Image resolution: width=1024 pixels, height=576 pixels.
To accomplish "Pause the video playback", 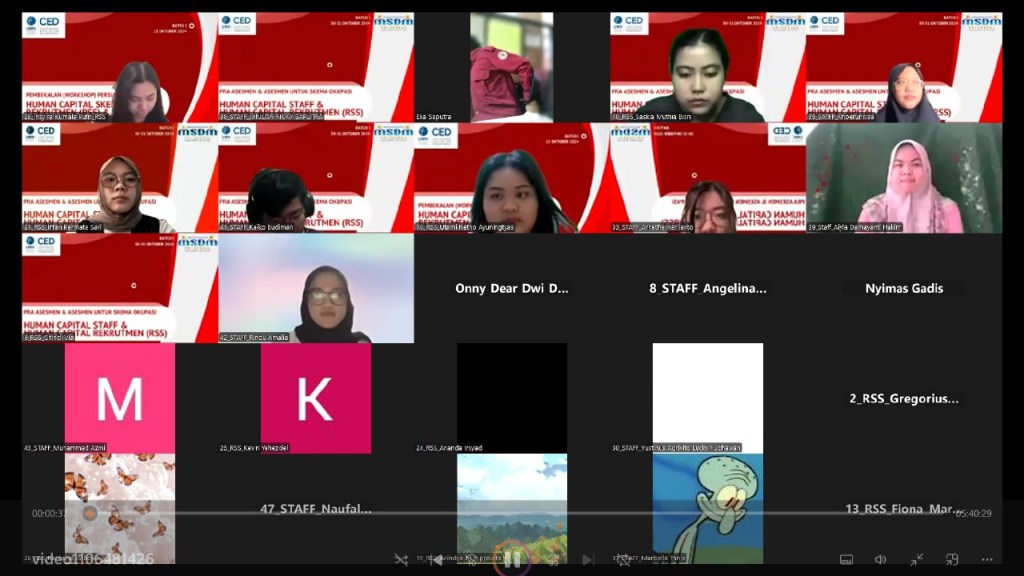I will click(x=512, y=559).
